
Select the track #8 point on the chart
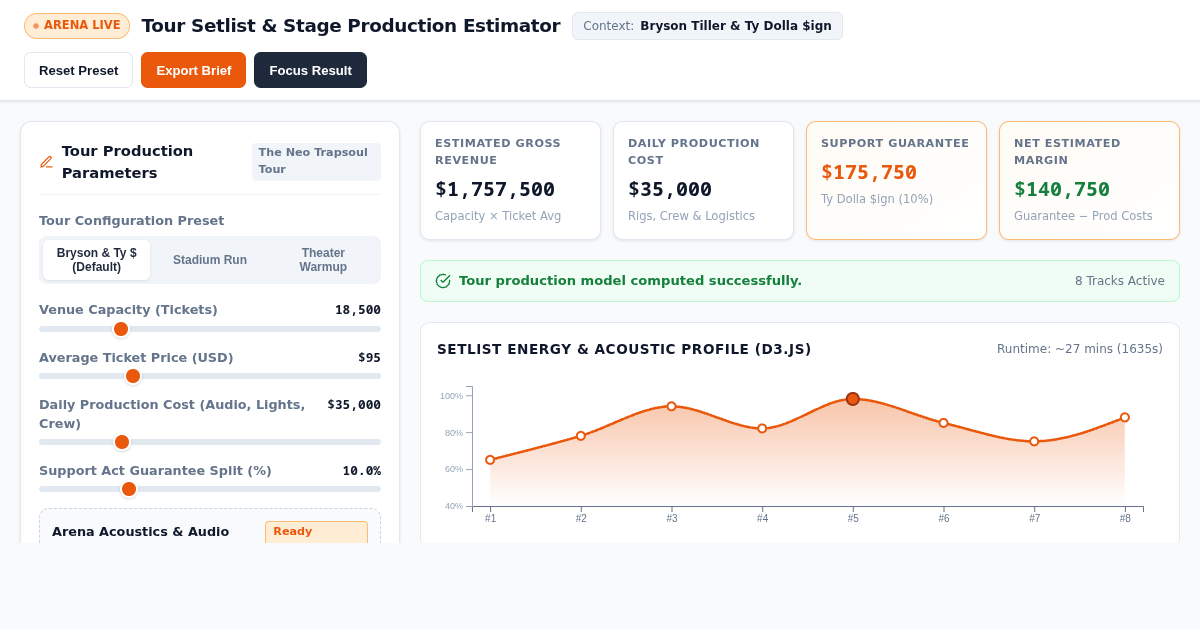pos(1125,417)
